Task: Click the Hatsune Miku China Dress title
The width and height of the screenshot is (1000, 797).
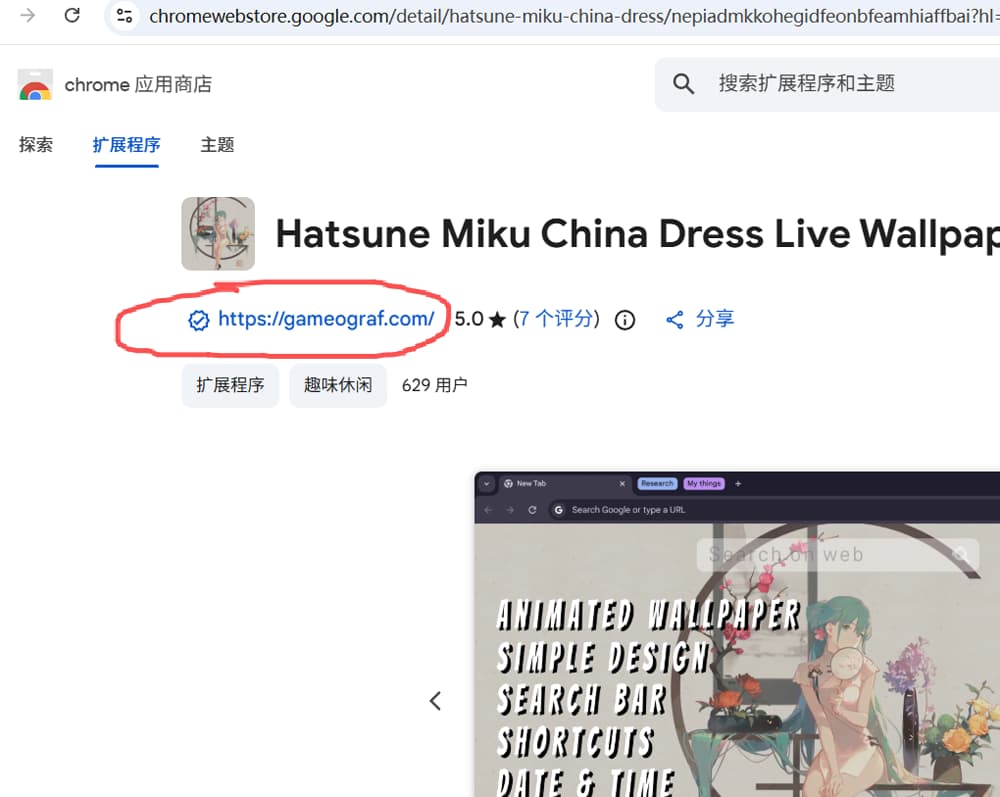Action: coord(638,234)
